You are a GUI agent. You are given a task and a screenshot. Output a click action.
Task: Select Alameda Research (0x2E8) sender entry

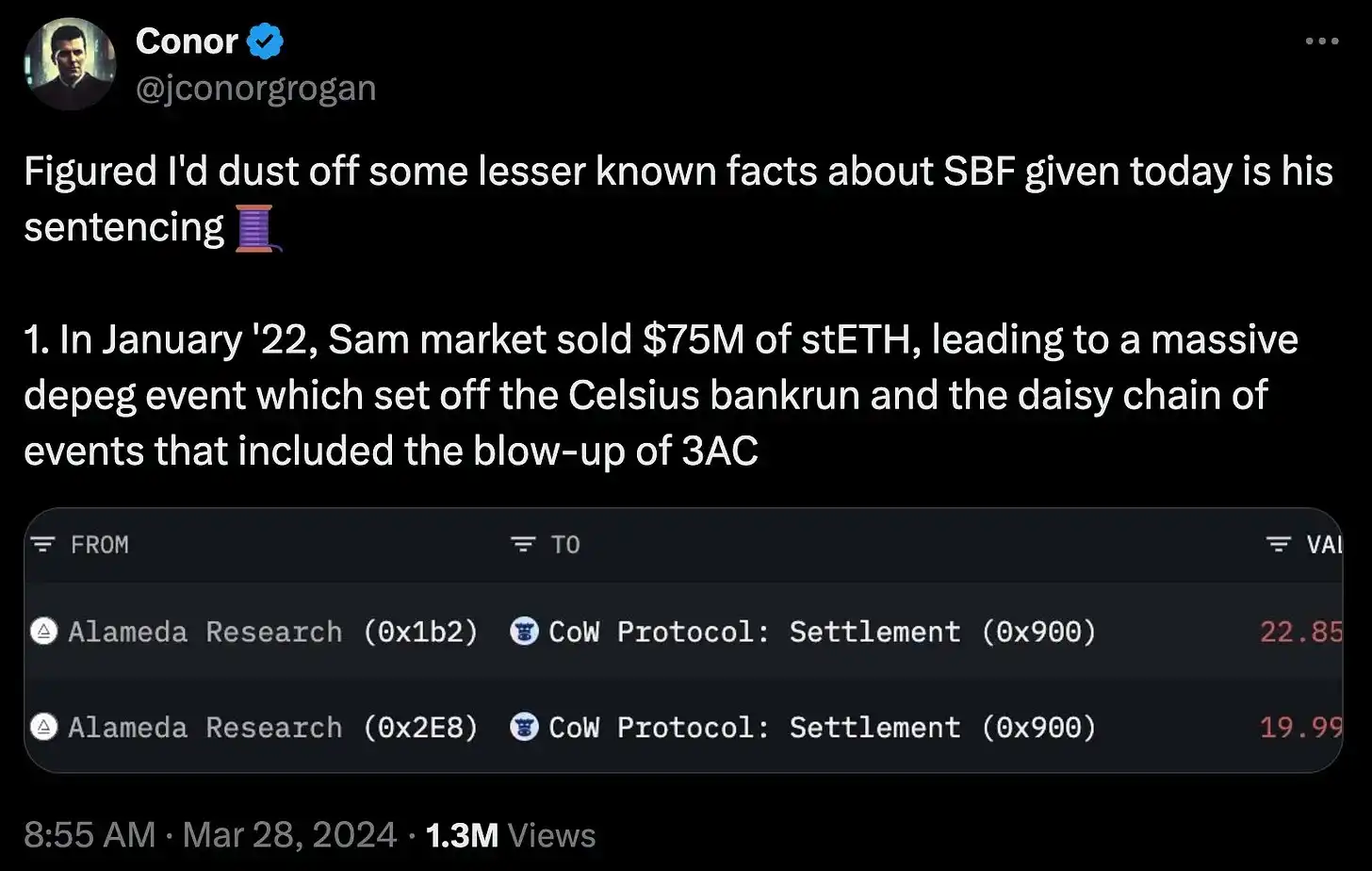(x=272, y=728)
